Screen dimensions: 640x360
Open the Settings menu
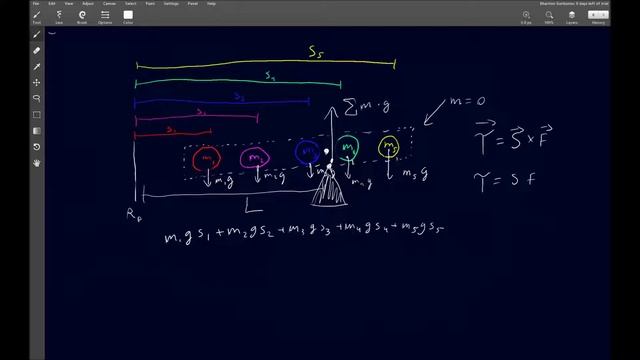coord(171,4)
